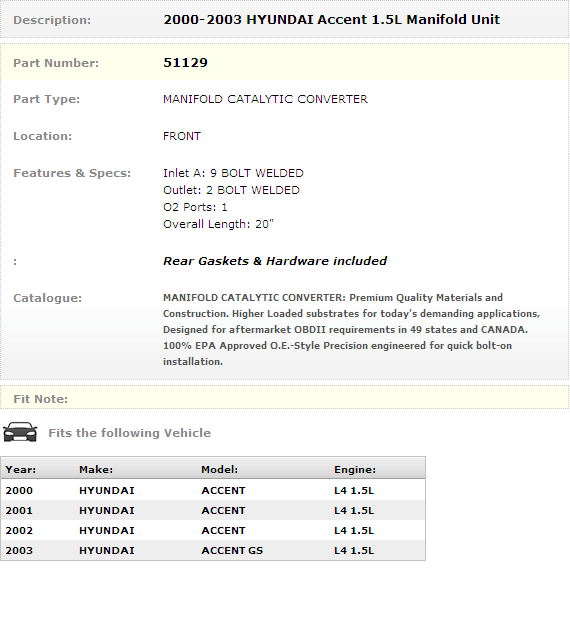
Task: Select the 2003 year cell
Action: point(19,550)
